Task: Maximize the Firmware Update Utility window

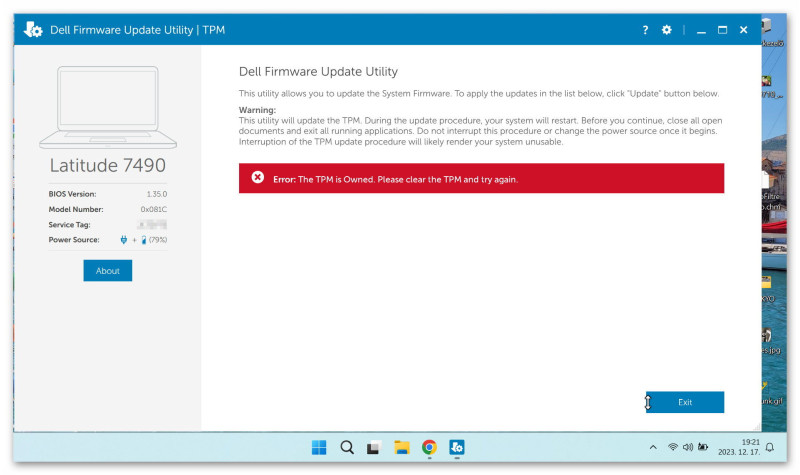Action: click(x=722, y=30)
